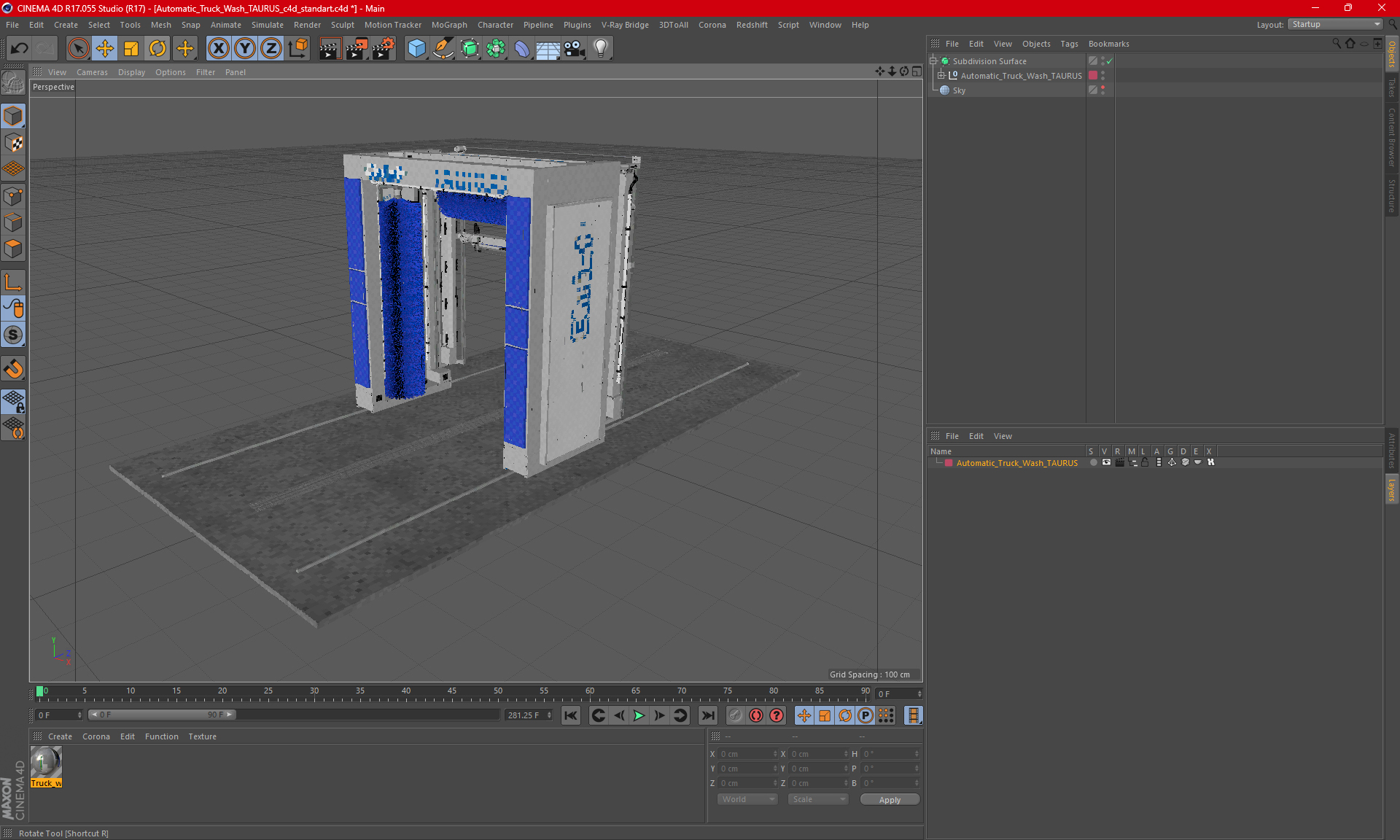Open Edit Render Settings
Viewport: 1400px width, 840px height.
pos(384,49)
